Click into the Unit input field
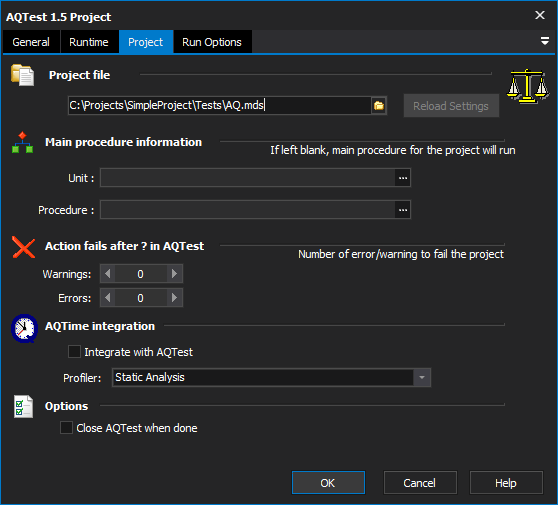The image size is (558, 505). coord(248,178)
